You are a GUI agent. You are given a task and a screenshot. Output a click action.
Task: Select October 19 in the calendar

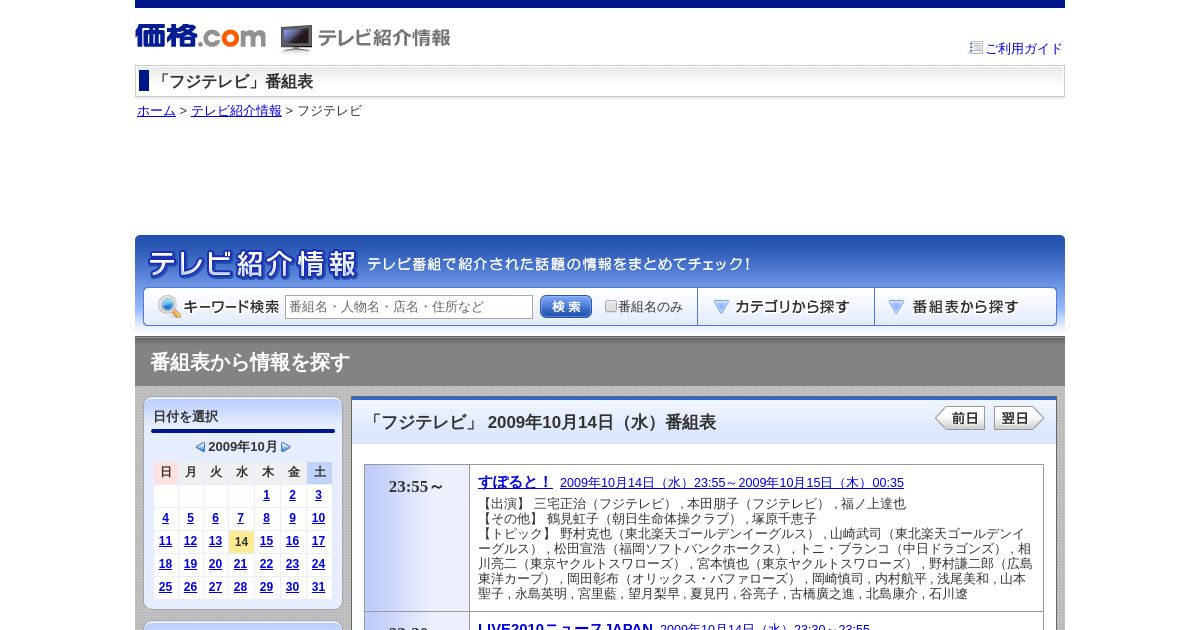tap(190, 564)
